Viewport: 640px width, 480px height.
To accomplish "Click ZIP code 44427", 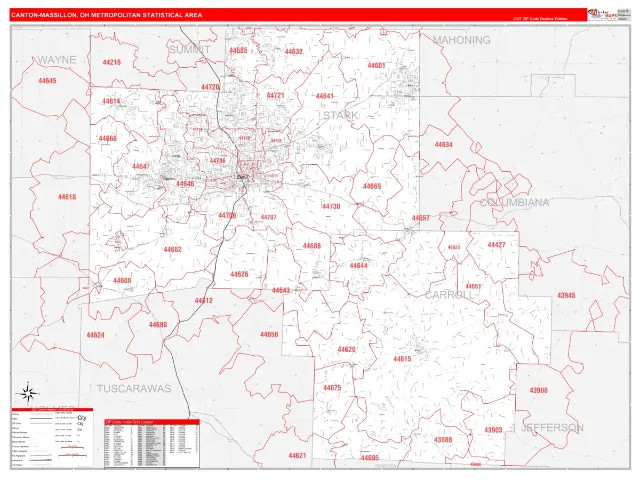I will [x=496, y=245].
